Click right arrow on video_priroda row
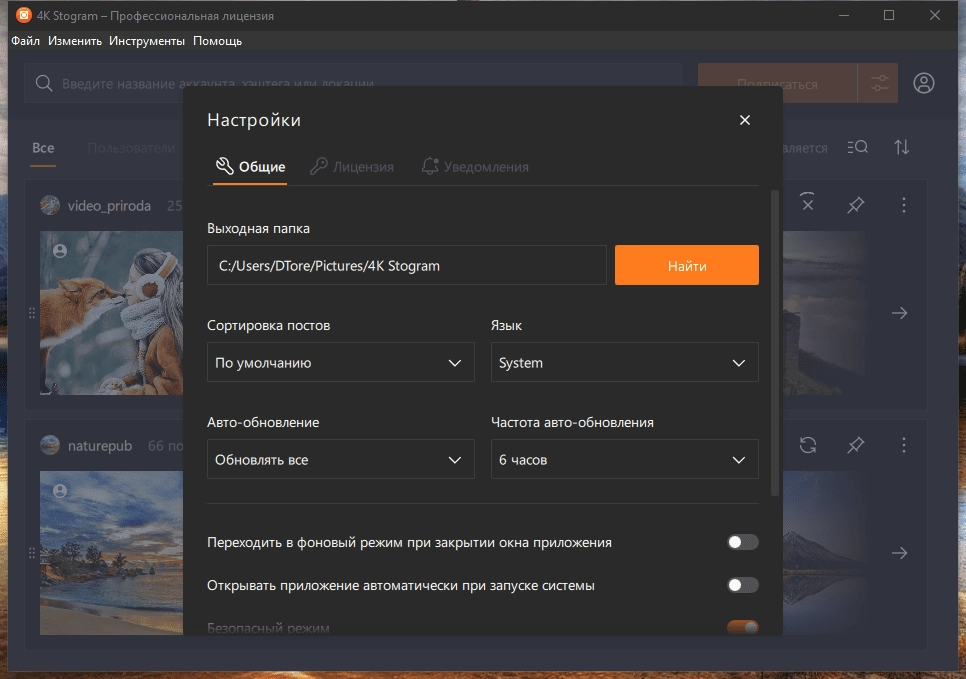The image size is (966, 679). [x=899, y=313]
